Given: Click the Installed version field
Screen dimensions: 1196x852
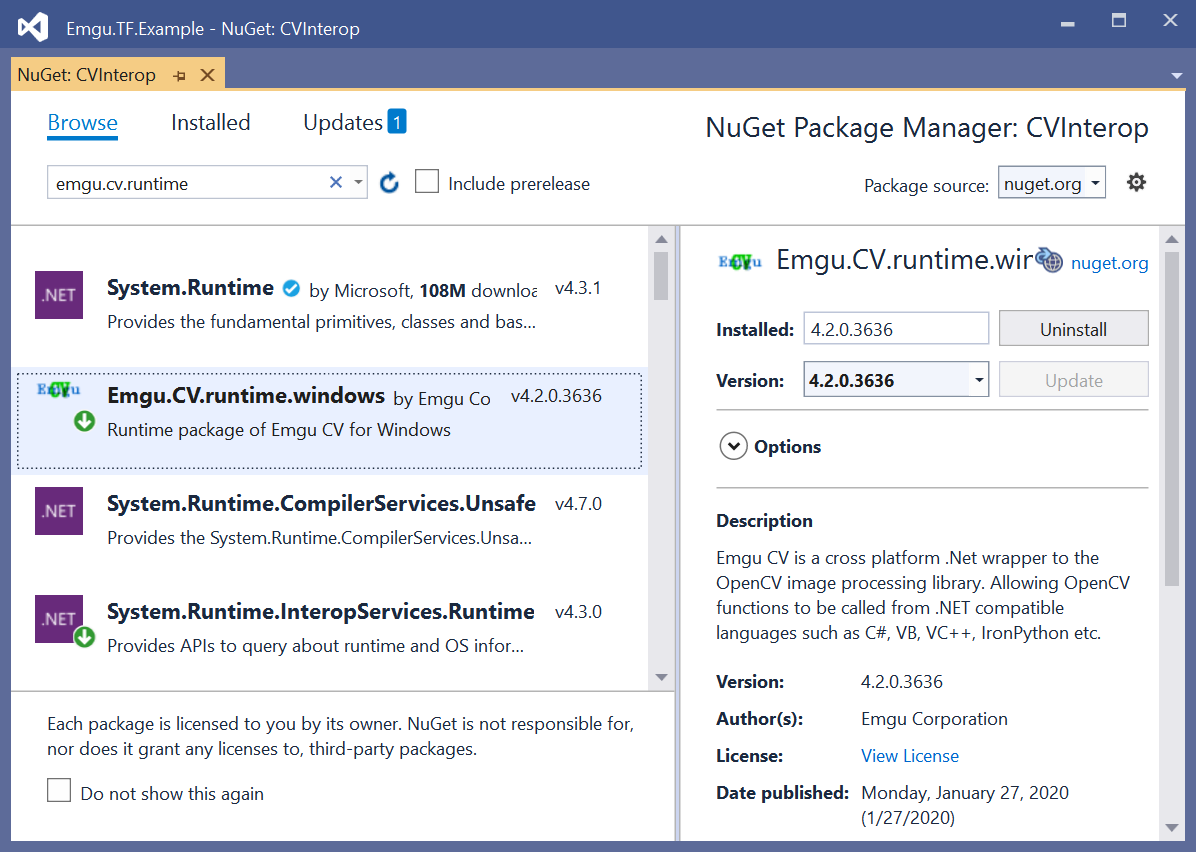Looking at the screenshot, I should pos(896,329).
